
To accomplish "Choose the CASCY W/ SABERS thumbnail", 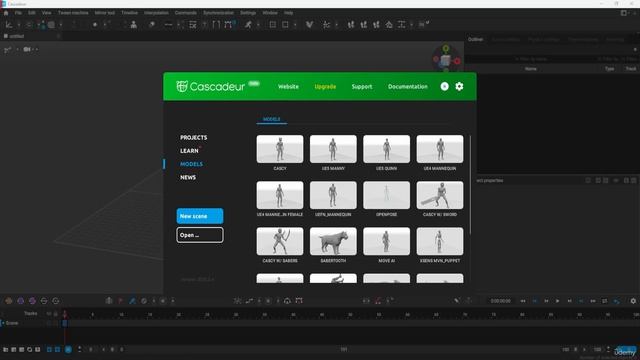I will pyautogui.click(x=280, y=241).
